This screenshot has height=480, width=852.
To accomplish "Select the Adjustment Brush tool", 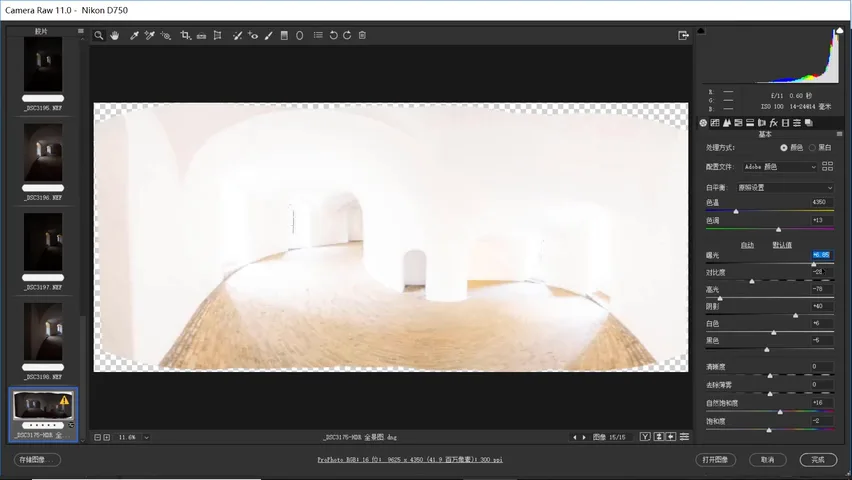I will tap(268, 35).
